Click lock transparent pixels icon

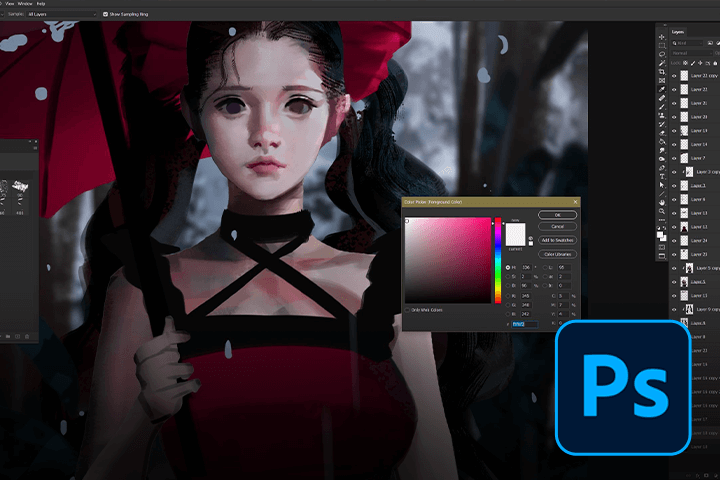pos(686,63)
